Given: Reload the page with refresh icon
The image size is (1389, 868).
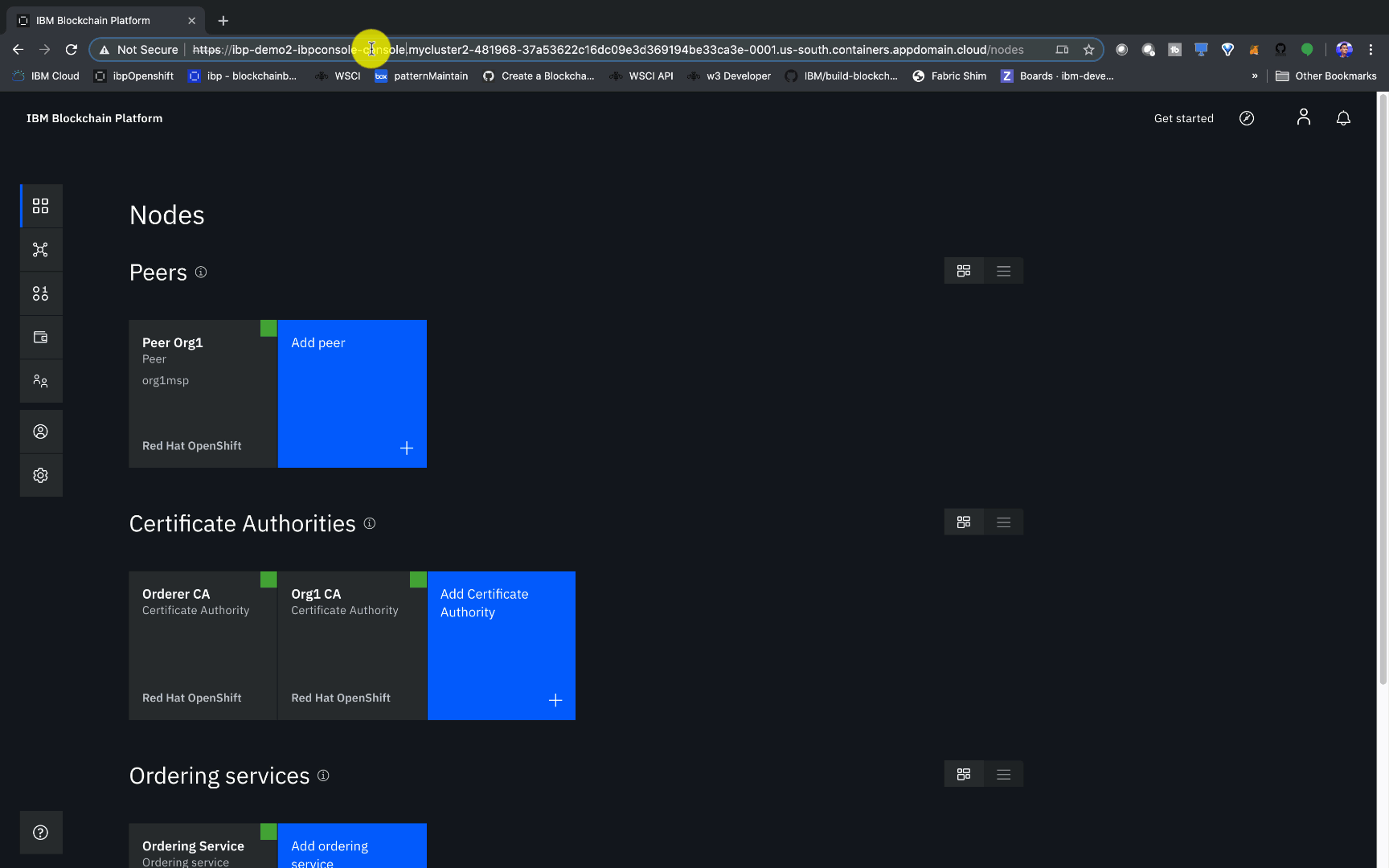Looking at the screenshot, I should click(71, 50).
